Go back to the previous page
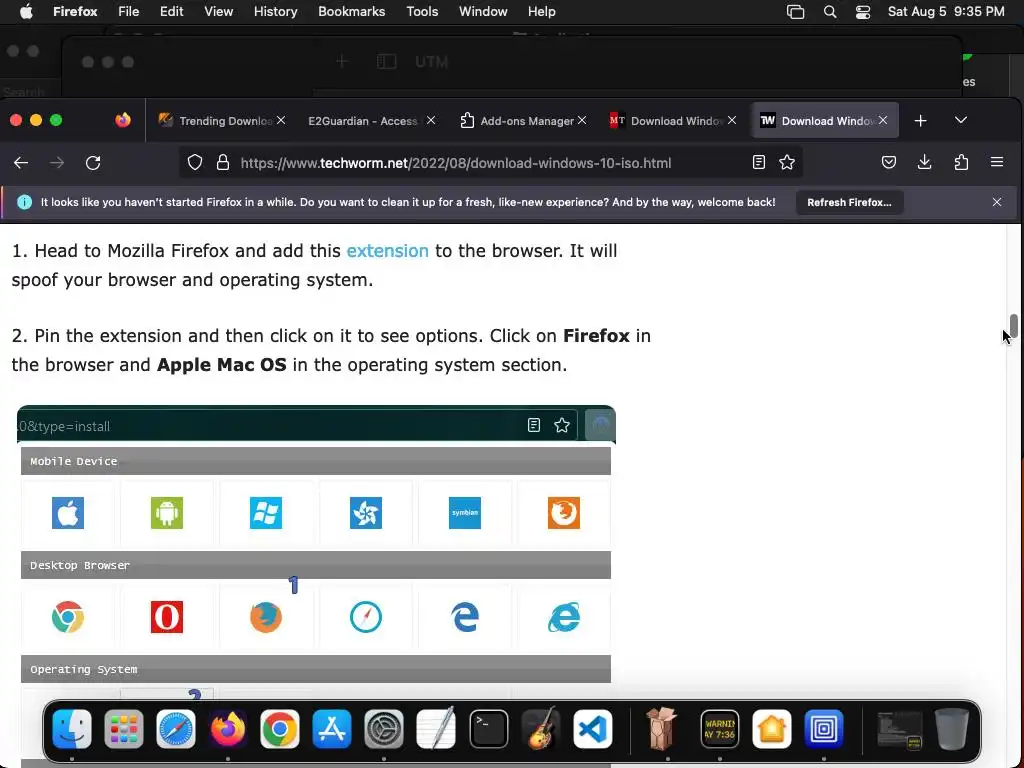The height and width of the screenshot is (768, 1024). (21, 163)
